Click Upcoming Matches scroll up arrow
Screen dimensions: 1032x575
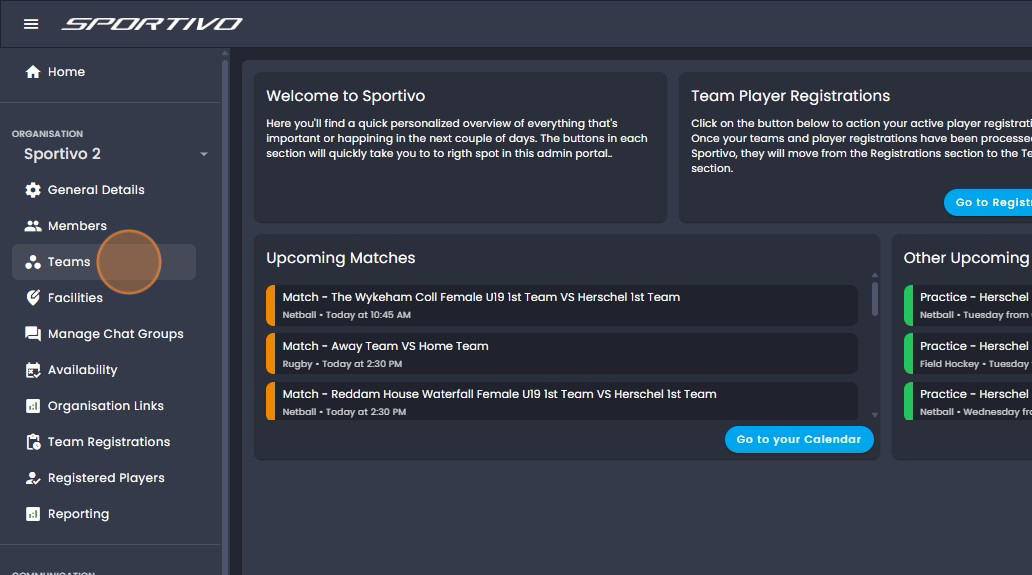875,275
